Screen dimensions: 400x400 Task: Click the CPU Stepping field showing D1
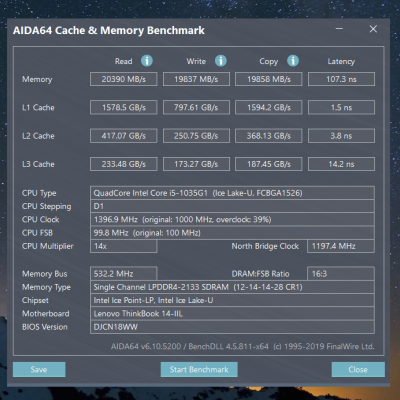[232, 206]
